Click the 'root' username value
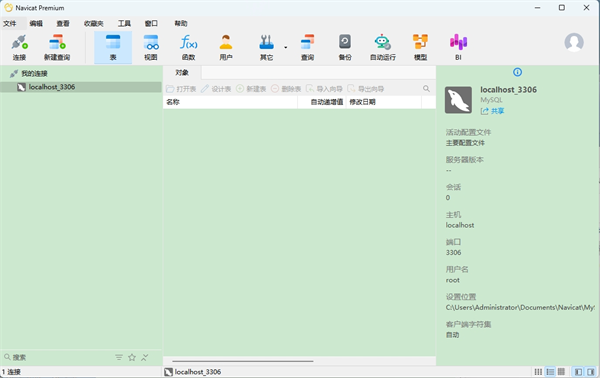The width and height of the screenshot is (600, 378). tap(452, 280)
